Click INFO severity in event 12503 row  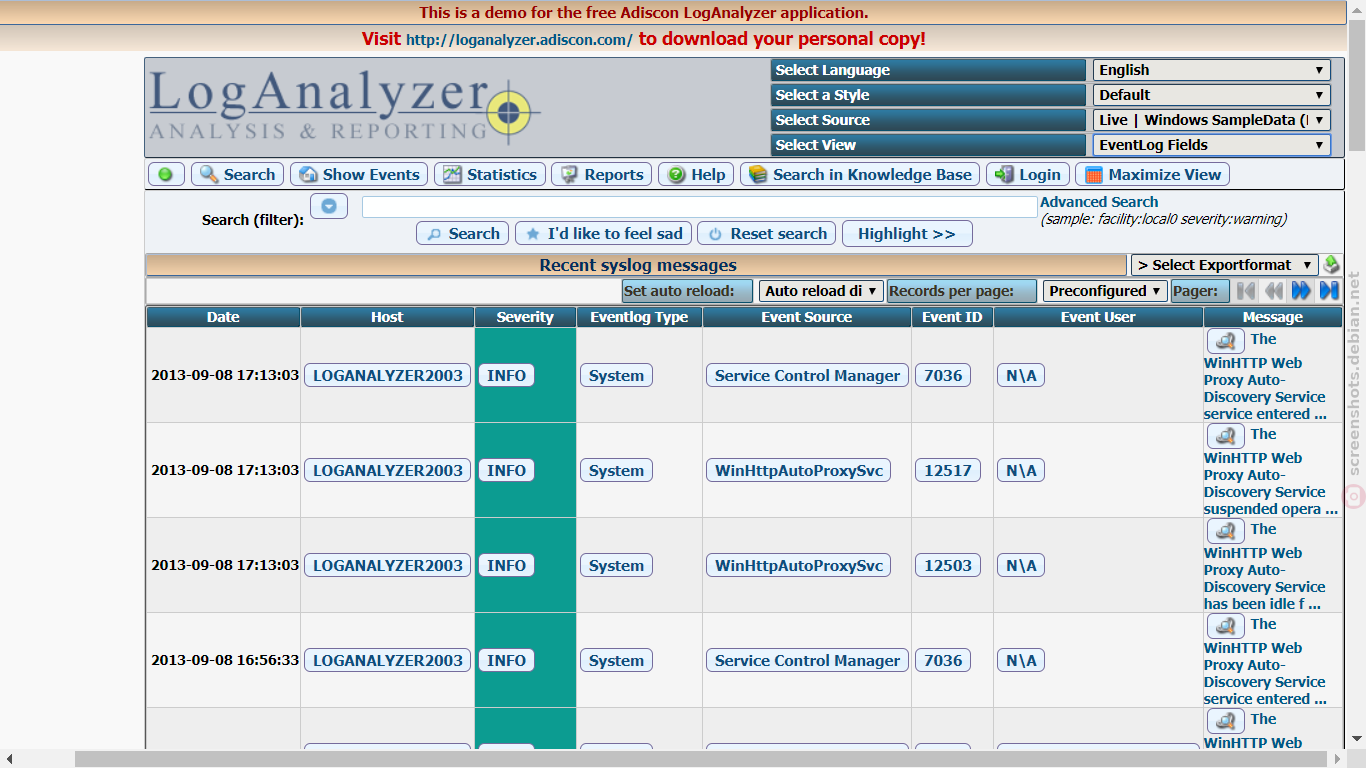coord(506,565)
